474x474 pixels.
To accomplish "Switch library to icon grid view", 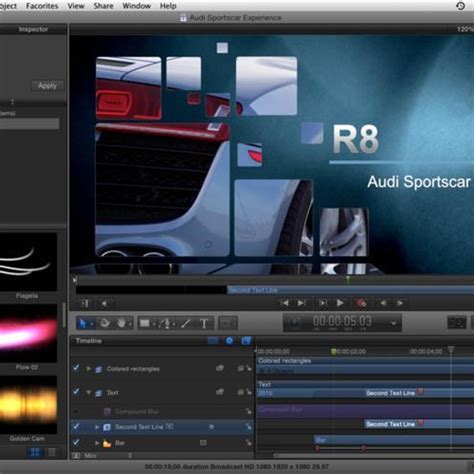I will 35,452.
